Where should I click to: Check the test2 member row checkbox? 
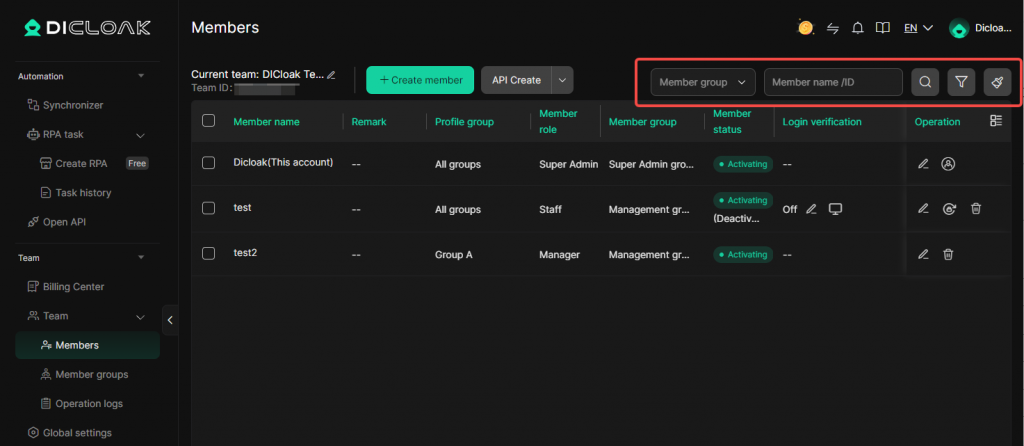click(208, 253)
